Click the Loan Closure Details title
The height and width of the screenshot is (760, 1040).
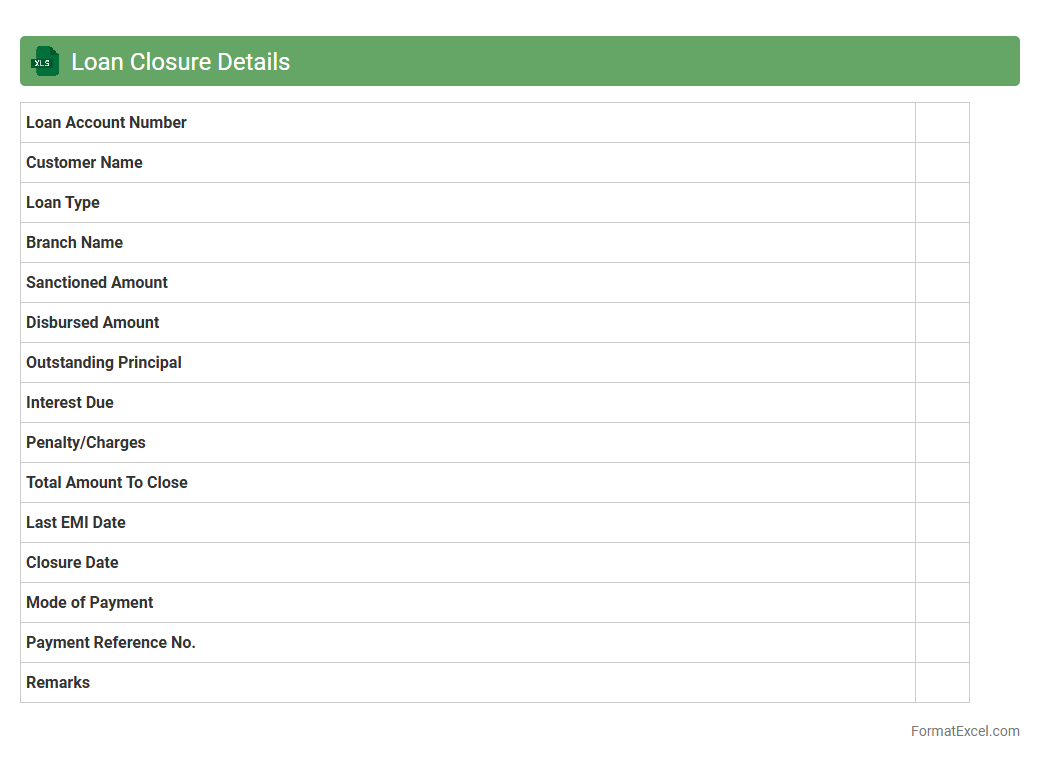(x=180, y=62)
